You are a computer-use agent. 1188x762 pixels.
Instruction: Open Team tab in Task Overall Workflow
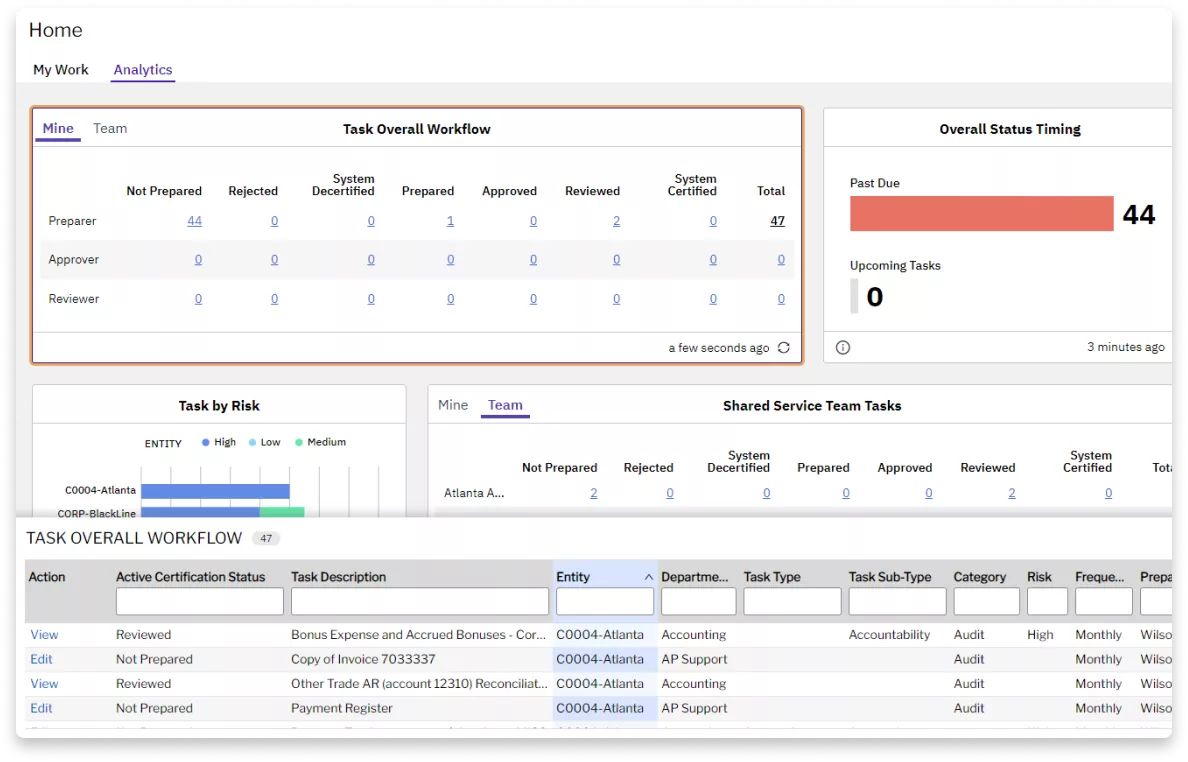point(110,128)
